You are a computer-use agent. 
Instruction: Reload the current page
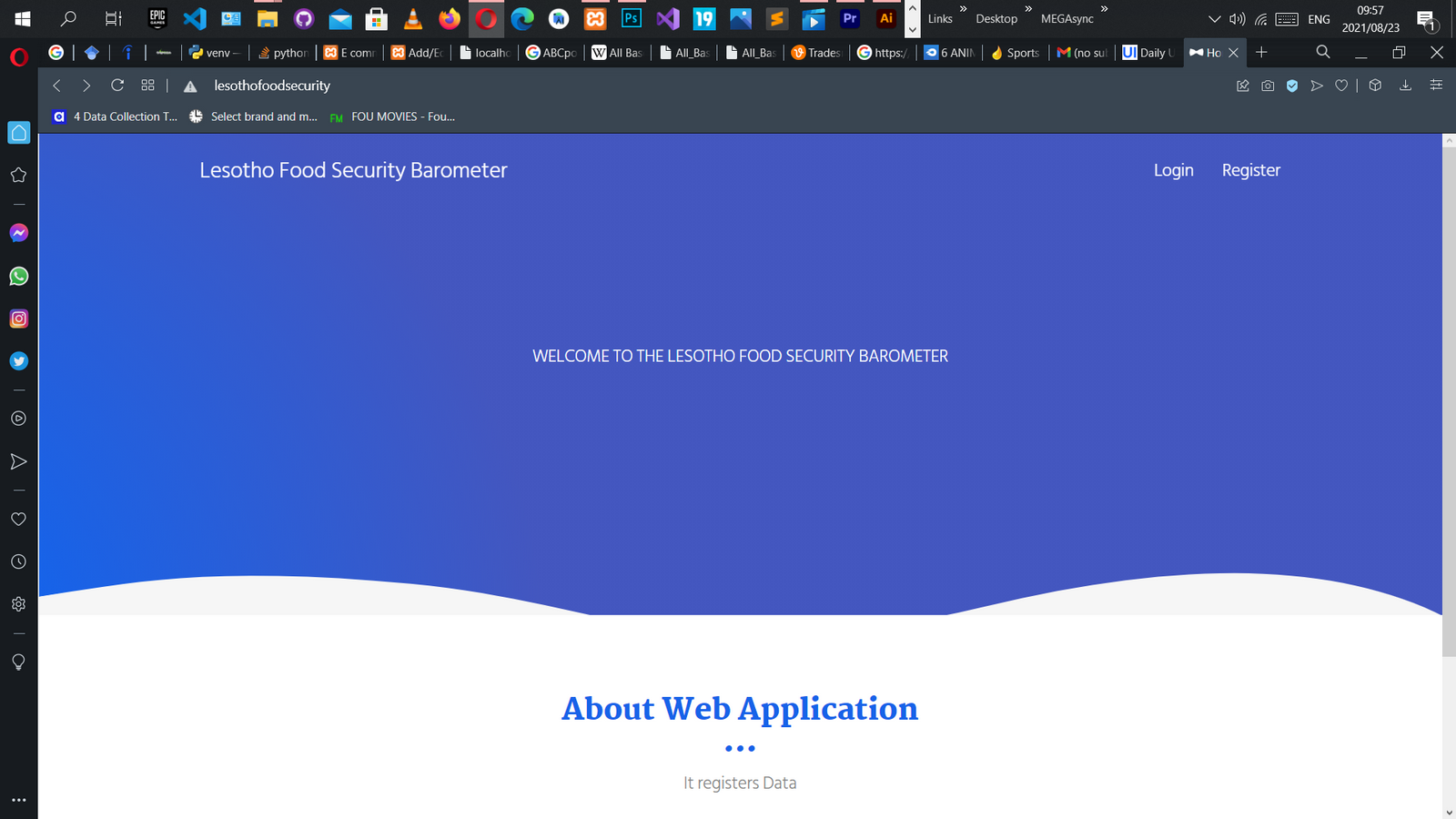click(x=117, y=86)
